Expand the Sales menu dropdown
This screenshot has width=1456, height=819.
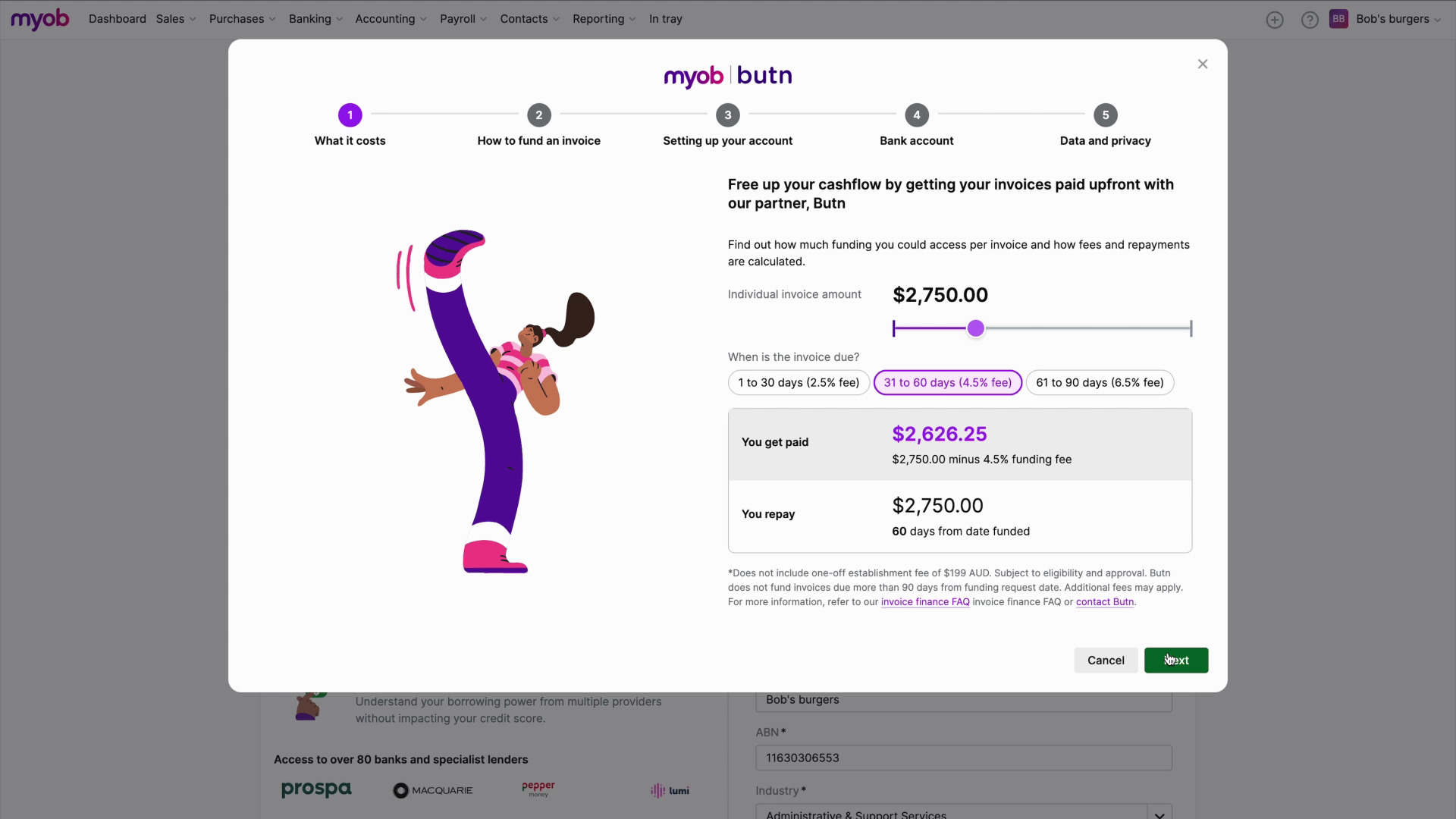[176, 19]
